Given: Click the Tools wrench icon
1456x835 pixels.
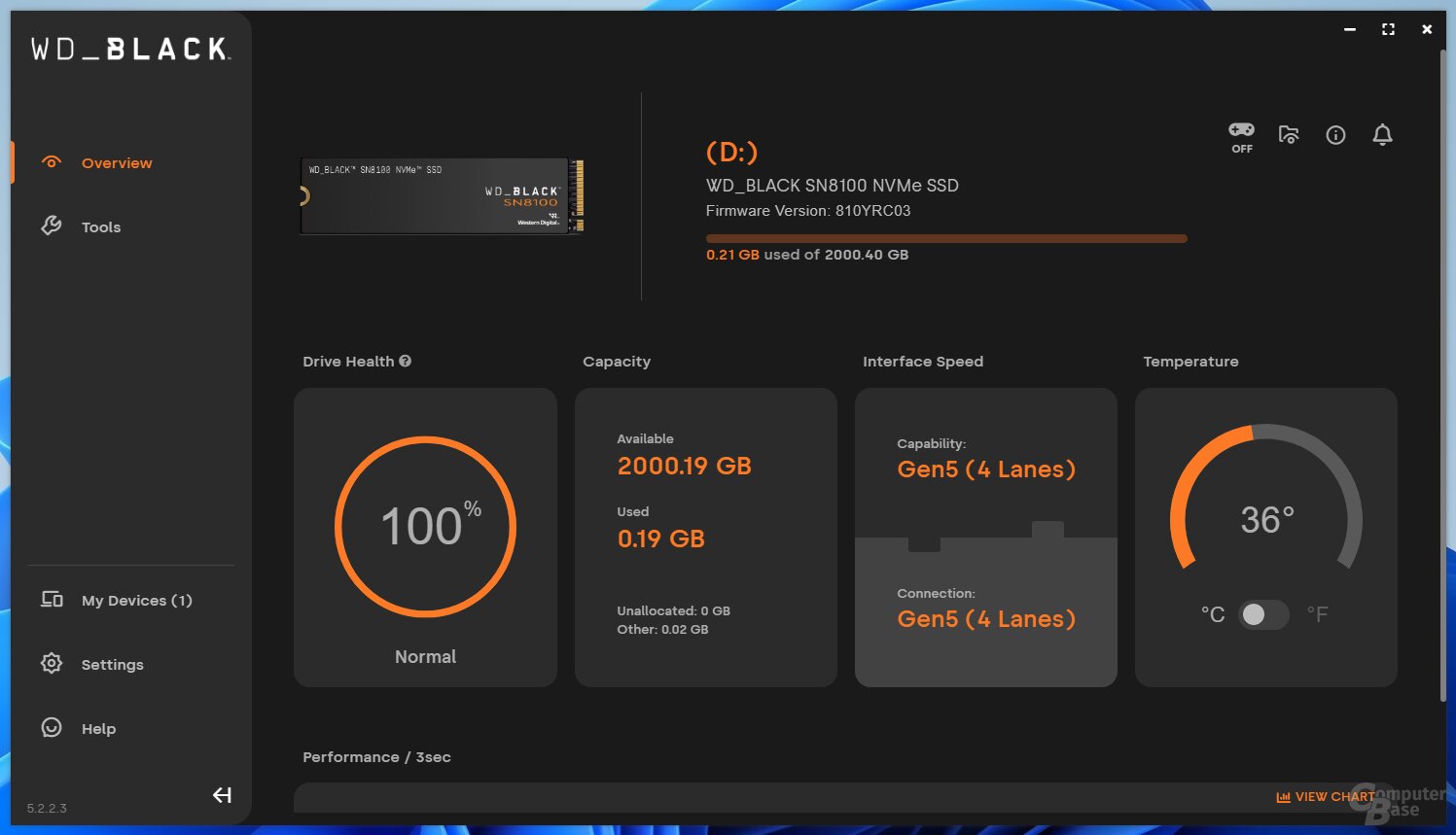Looking at the screenshot, I should pyautogui.click(x=52, y=226).
